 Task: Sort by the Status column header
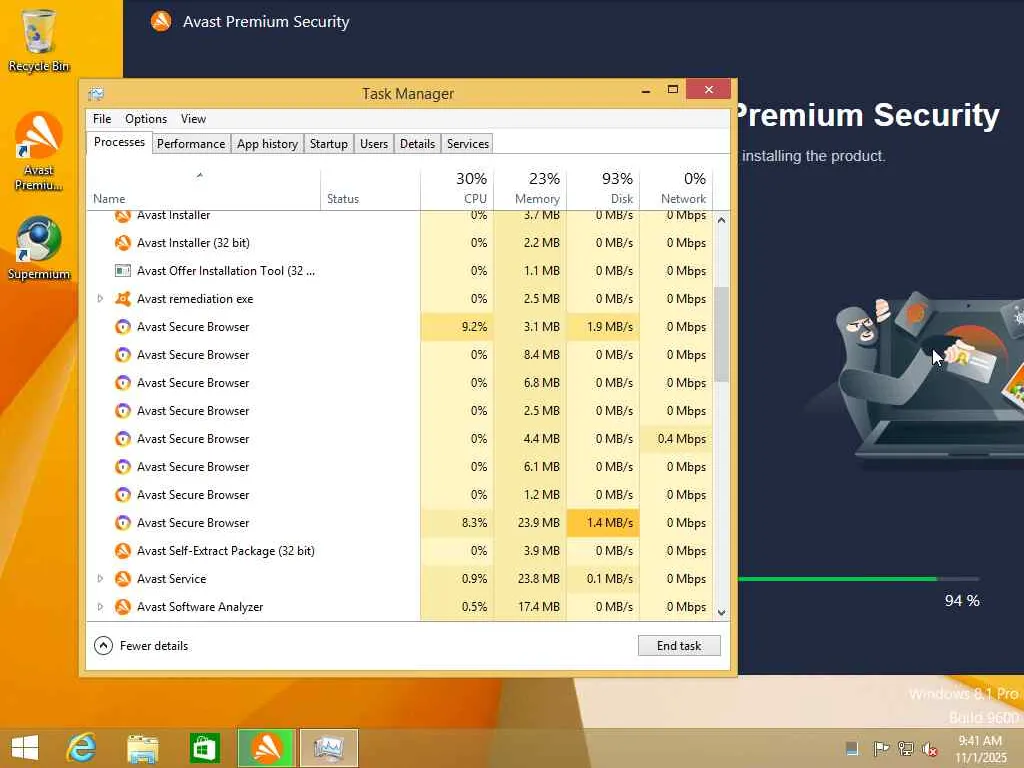370,187
